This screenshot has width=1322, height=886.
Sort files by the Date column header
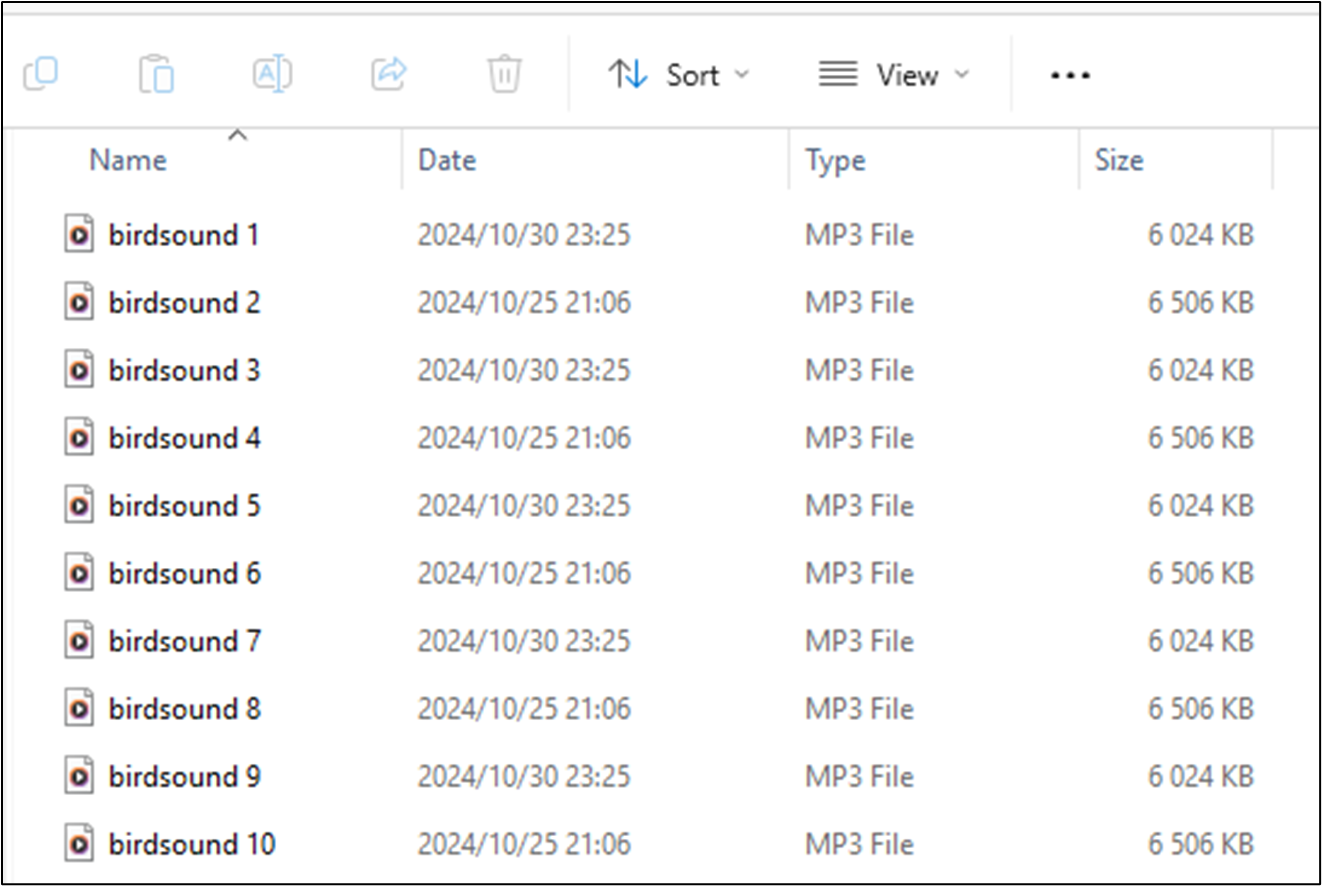coord(447,160)
